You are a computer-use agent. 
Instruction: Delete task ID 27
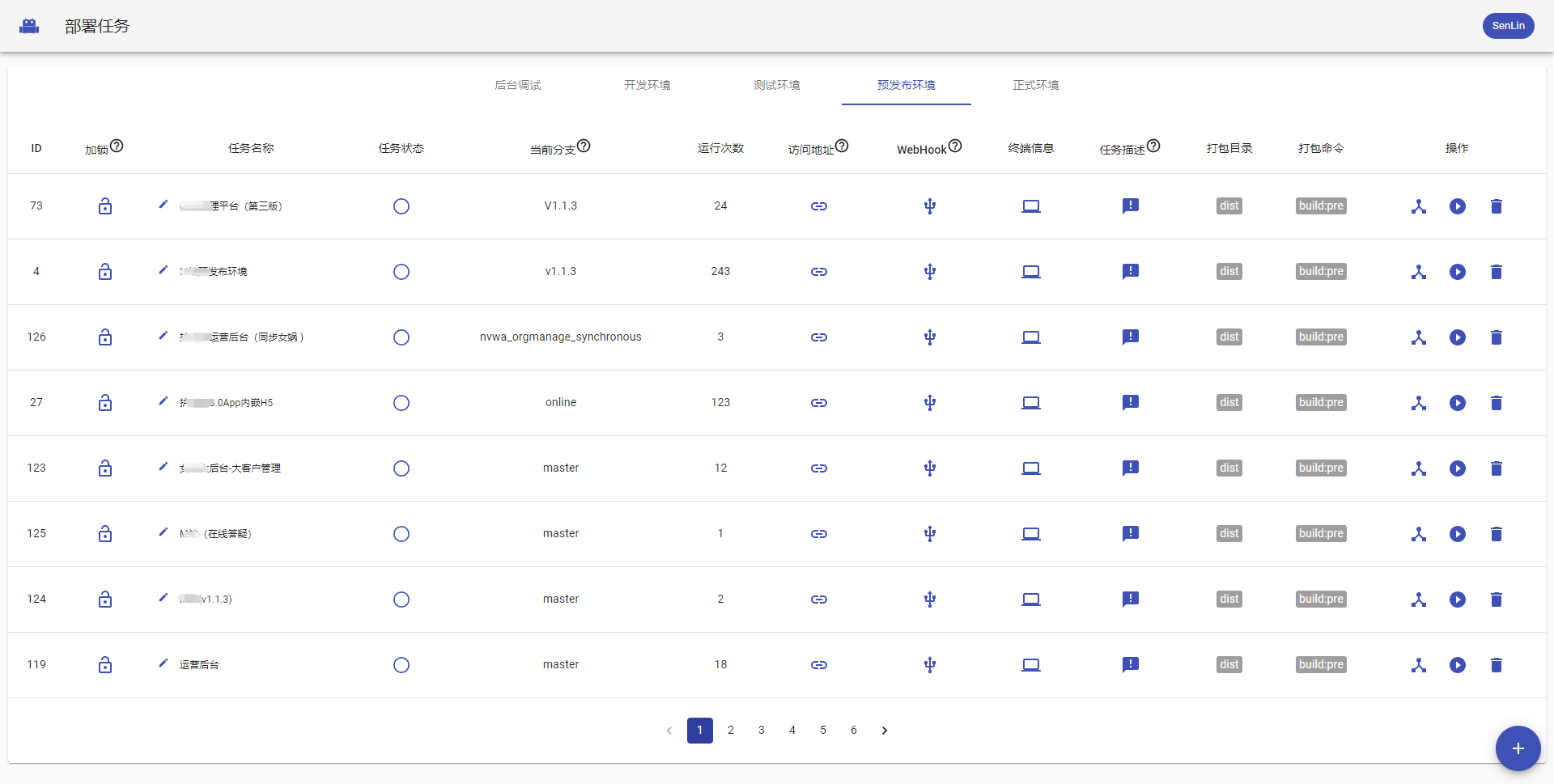pyautogui.click(x=1497, y=403)
